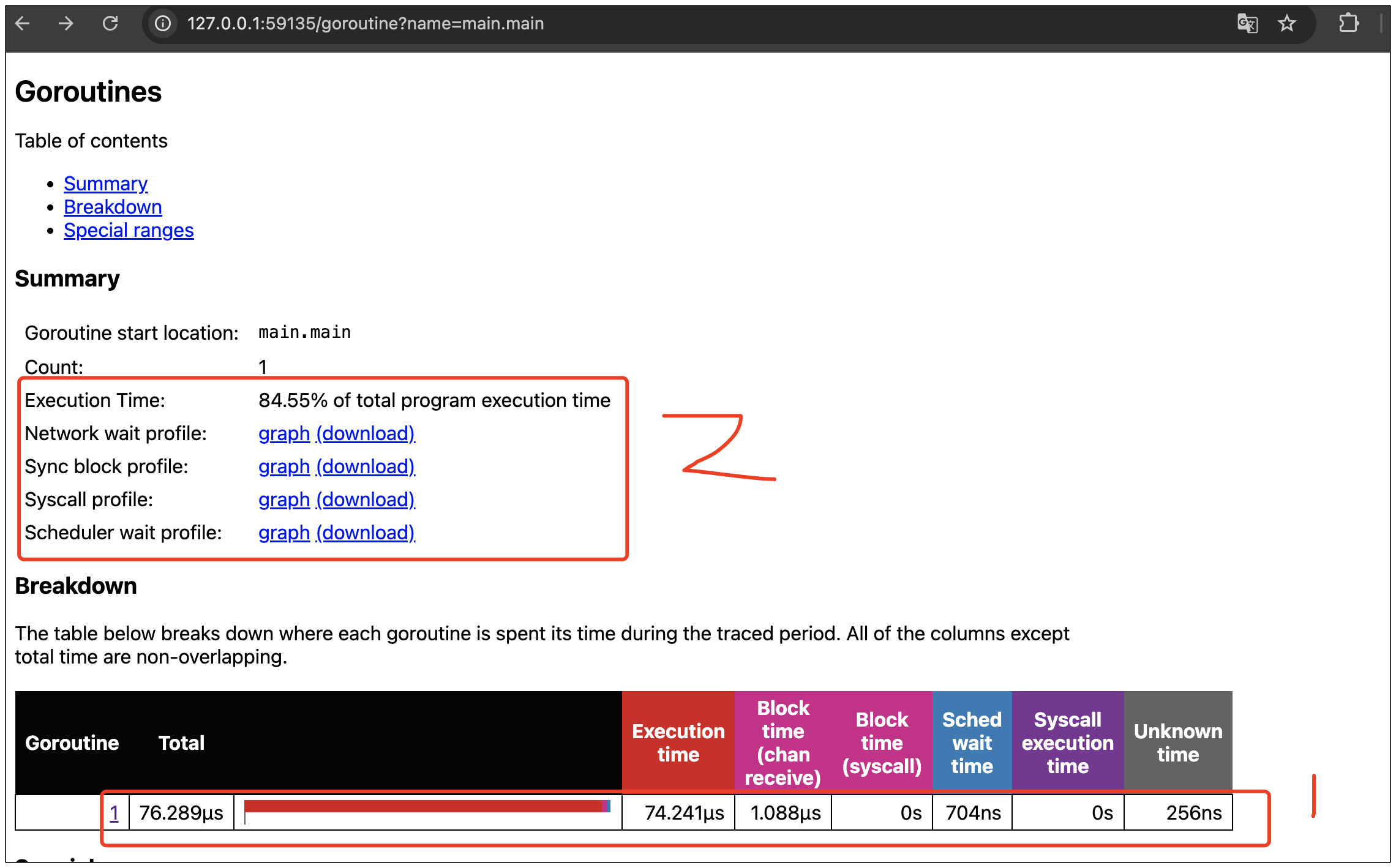The height and width of the screenshot is (868, 1396).
Task: Click the red execution time bar
Action: (422, 806)
